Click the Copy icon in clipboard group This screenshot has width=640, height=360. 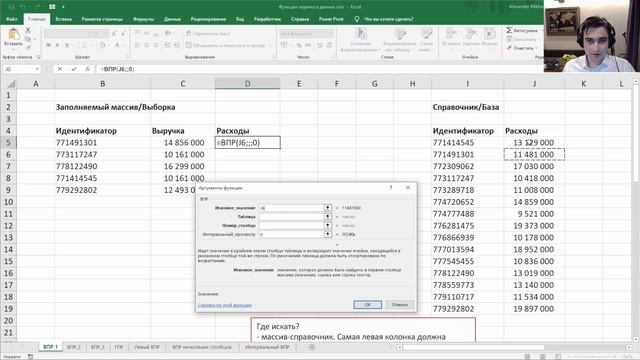click(28, 39)
